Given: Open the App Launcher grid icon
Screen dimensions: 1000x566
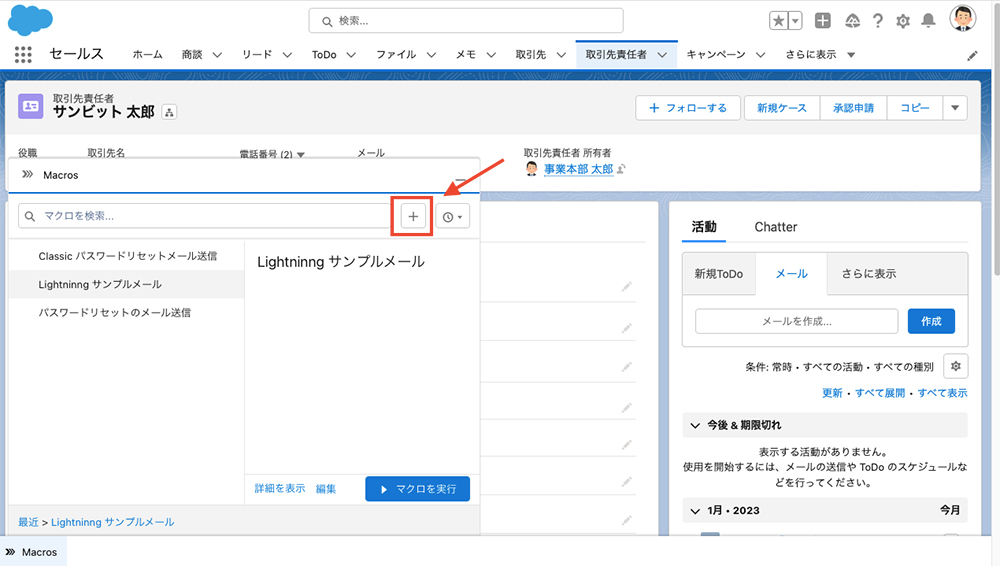Looking at the screenshot, I should pyautogui.click(x=23, y=54).
